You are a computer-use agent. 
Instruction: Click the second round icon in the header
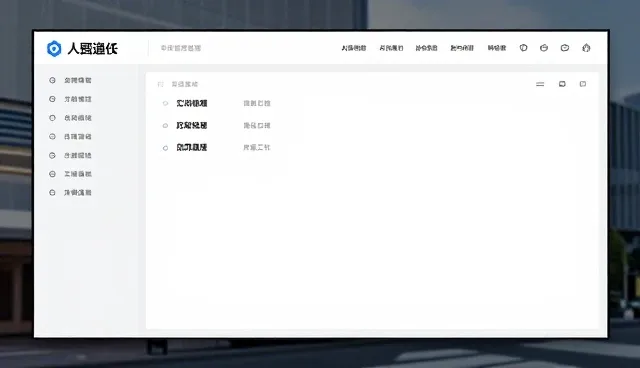pos(544,48)
